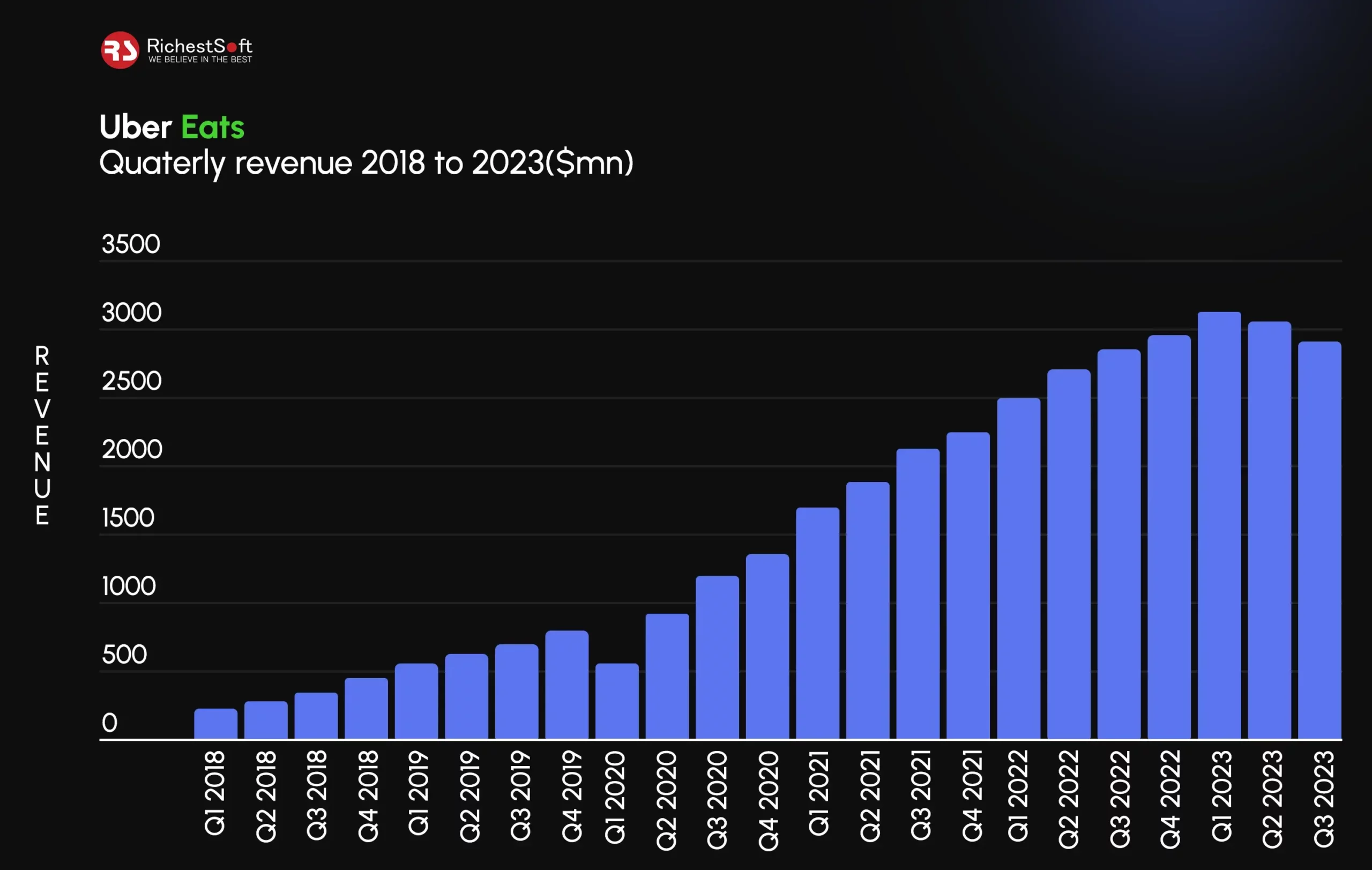
Task: Click the vertical REVENUE axis label
Action: (42, 435)
